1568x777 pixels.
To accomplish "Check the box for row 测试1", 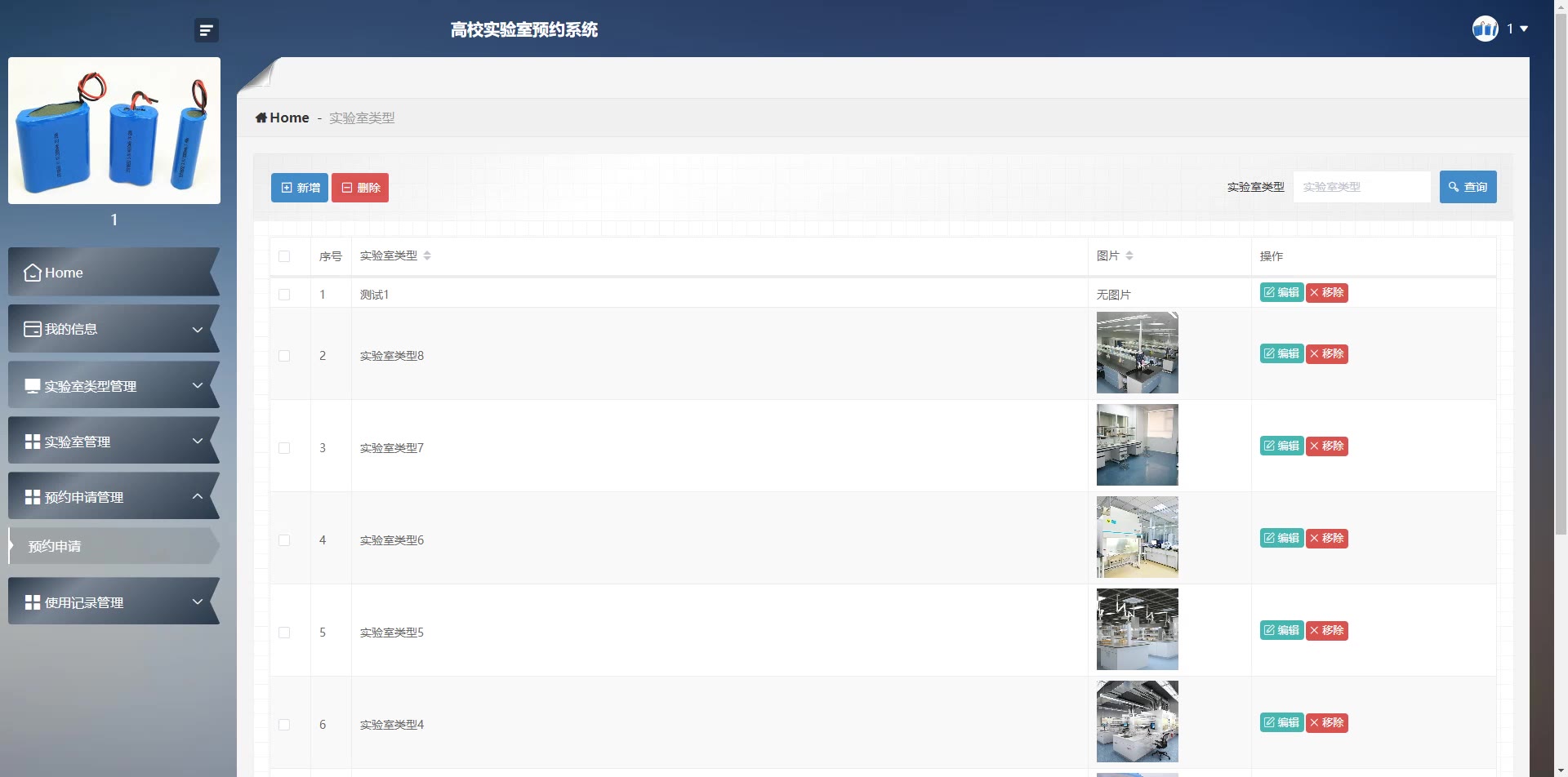I will [x=284, y=295].
